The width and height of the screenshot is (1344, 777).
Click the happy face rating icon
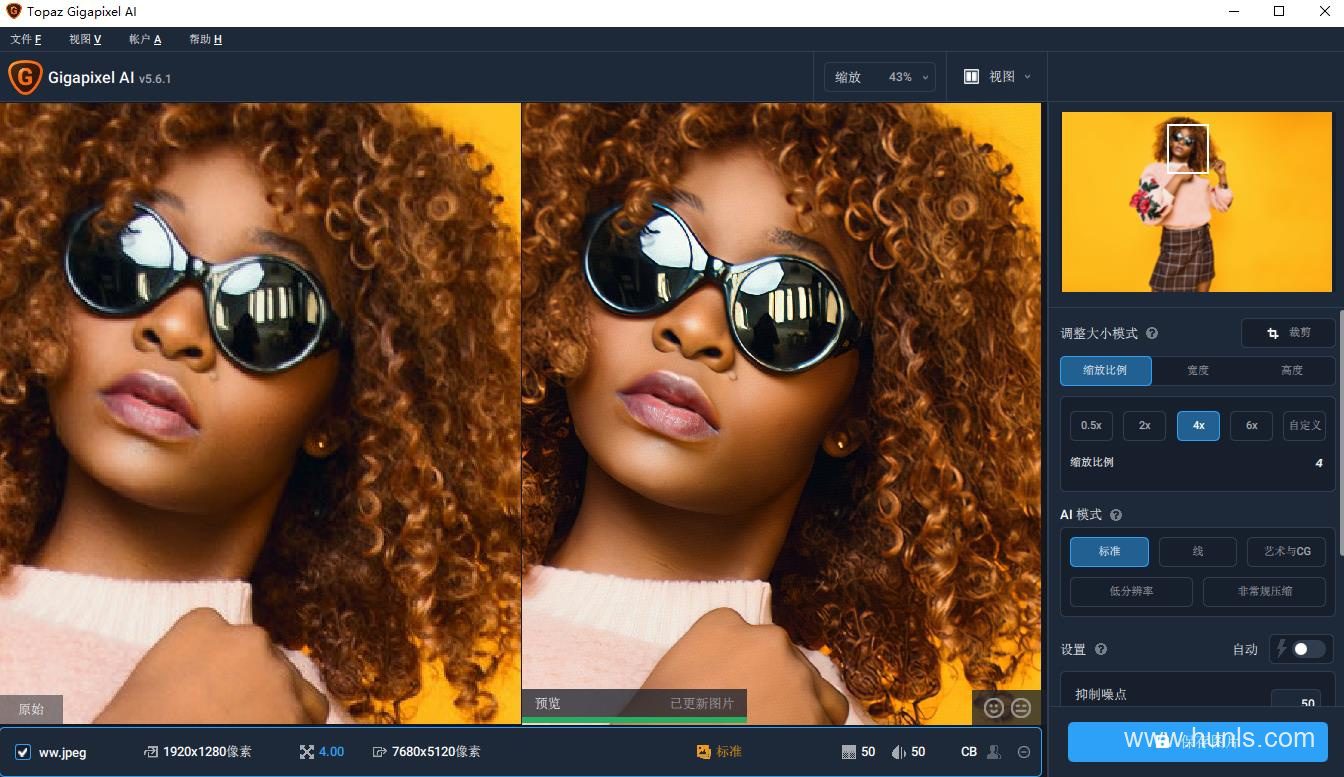click(x=993, y=707)
